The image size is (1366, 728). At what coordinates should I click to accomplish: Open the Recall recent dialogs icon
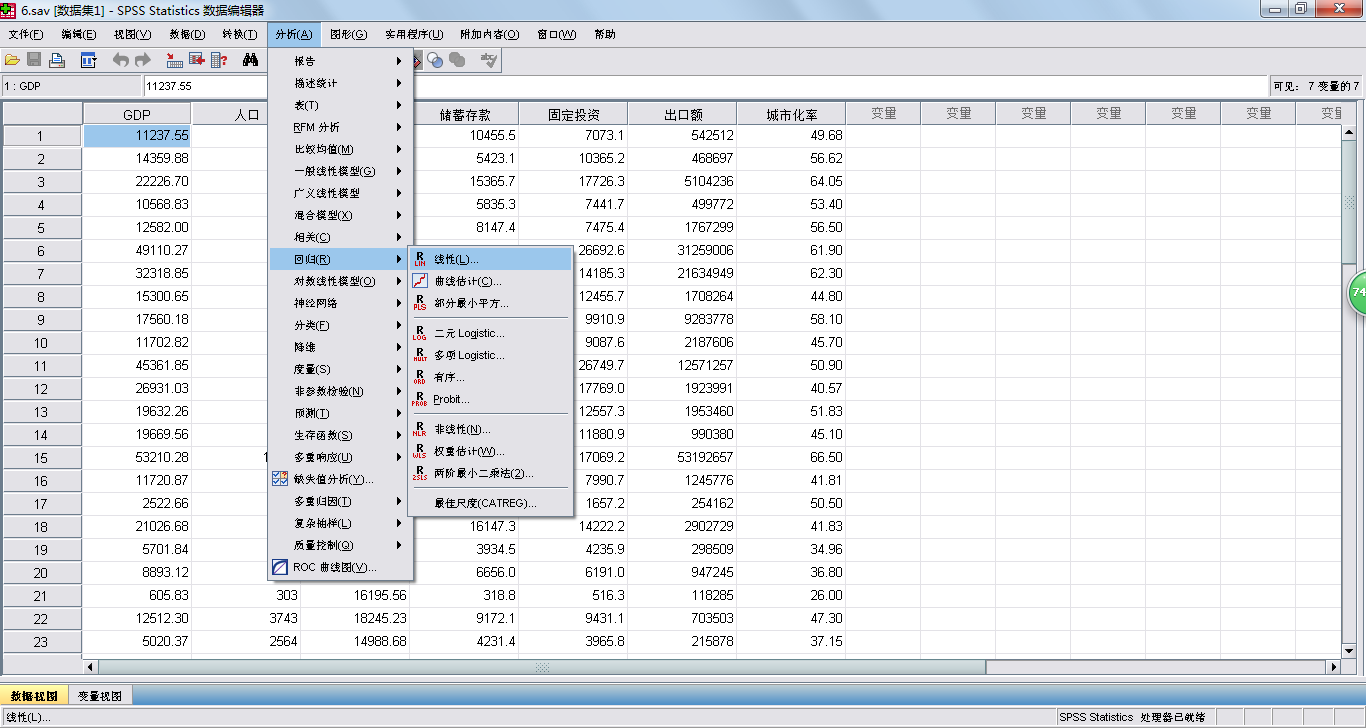click(88, 60)
